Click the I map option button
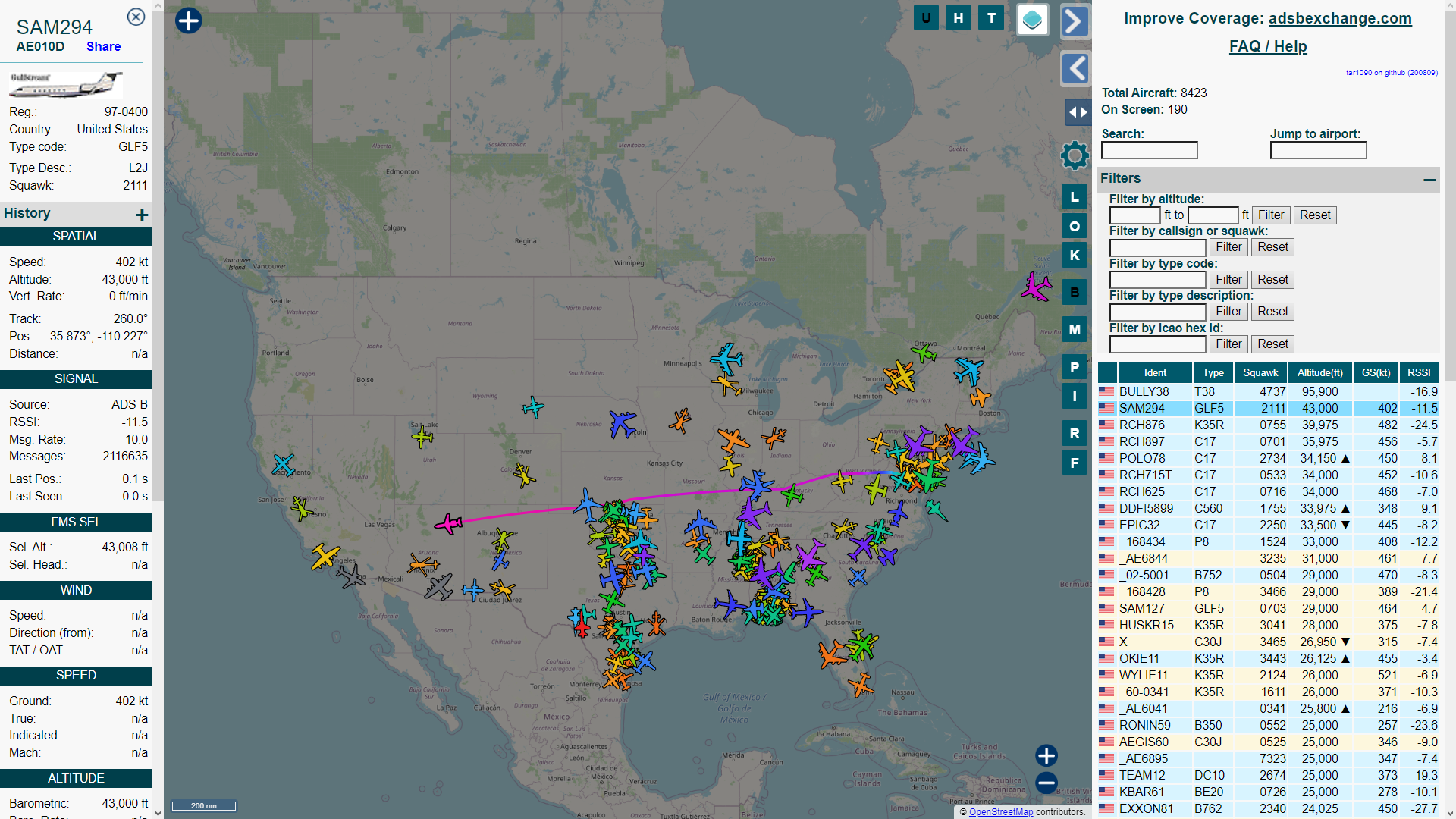Image resolution: width=1456 pixels, height=819 pixels. click(1075, 397)
